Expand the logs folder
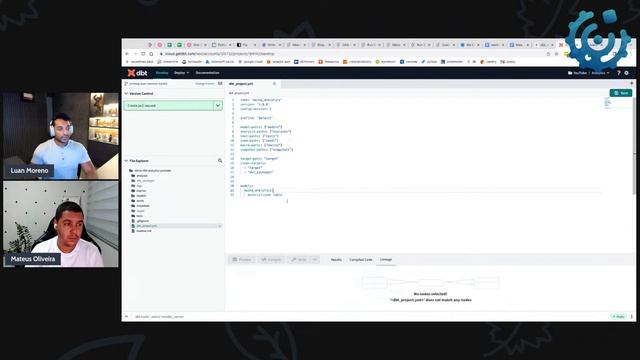Screen dimensions: 640x360 coord(137,186)
